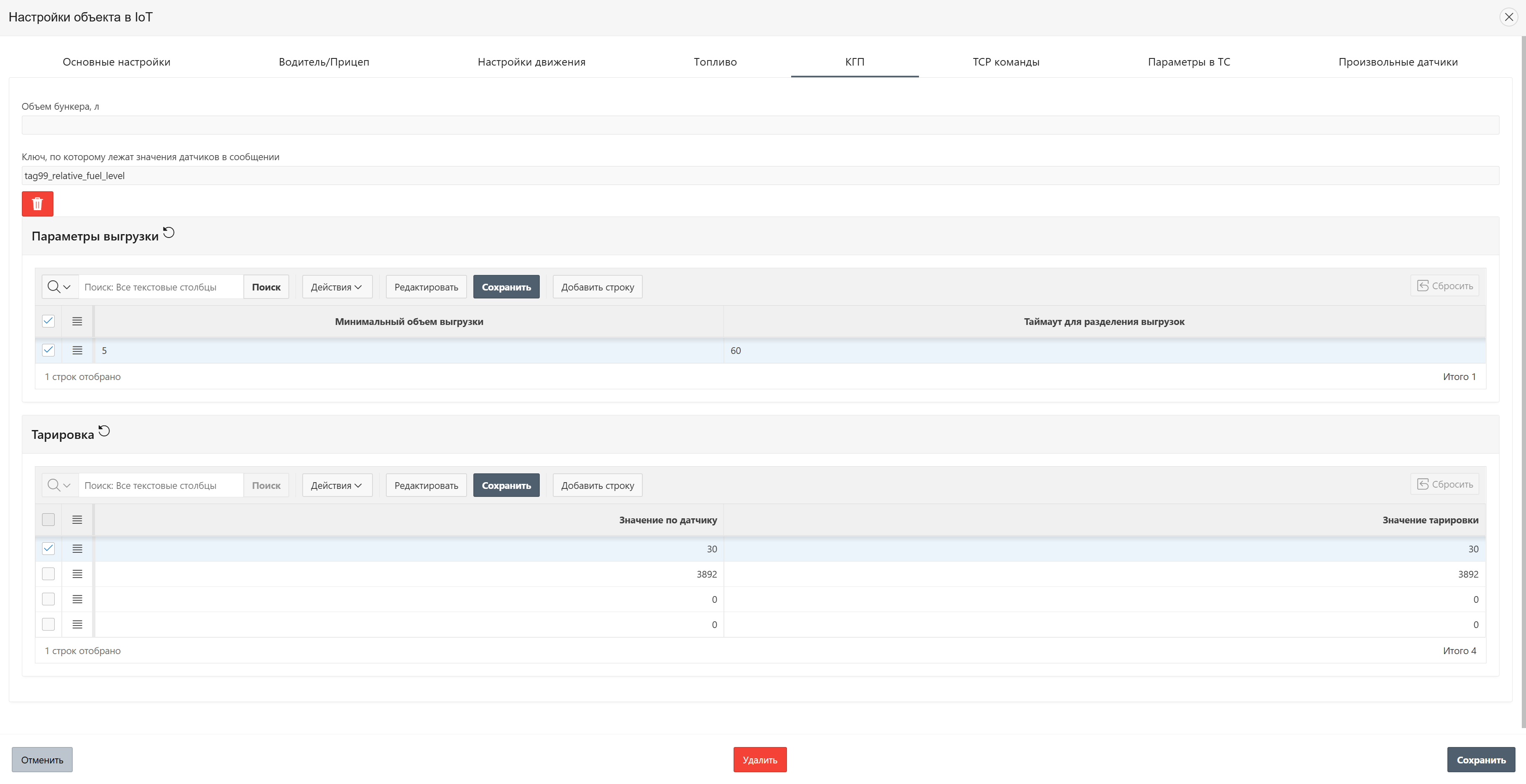The height and width of the screenshot is (784, 1526).
Task: Check the row with sensor value 3892
Action: coord(49,574)
